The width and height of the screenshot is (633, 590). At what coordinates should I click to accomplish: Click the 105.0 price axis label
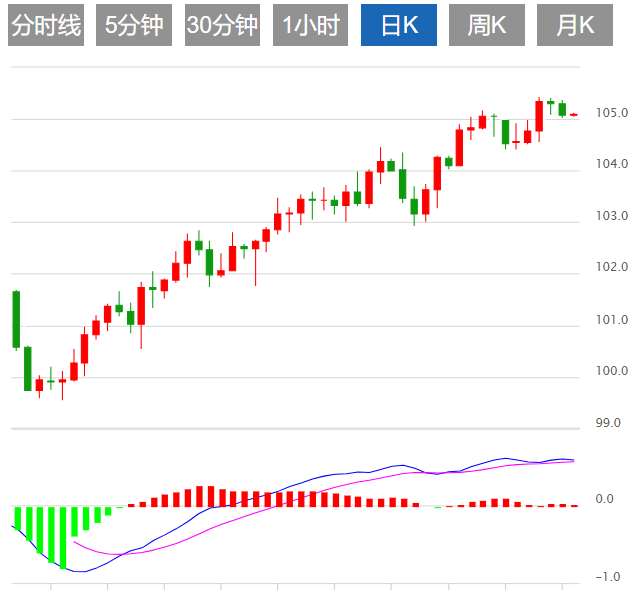(x=611, y=113)
